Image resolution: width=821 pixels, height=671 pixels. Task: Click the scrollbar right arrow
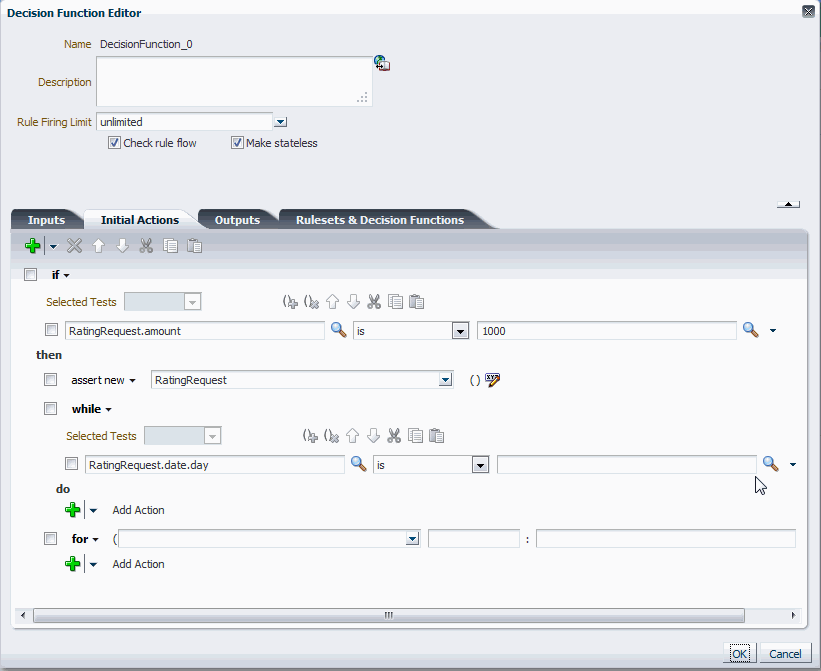793,615
